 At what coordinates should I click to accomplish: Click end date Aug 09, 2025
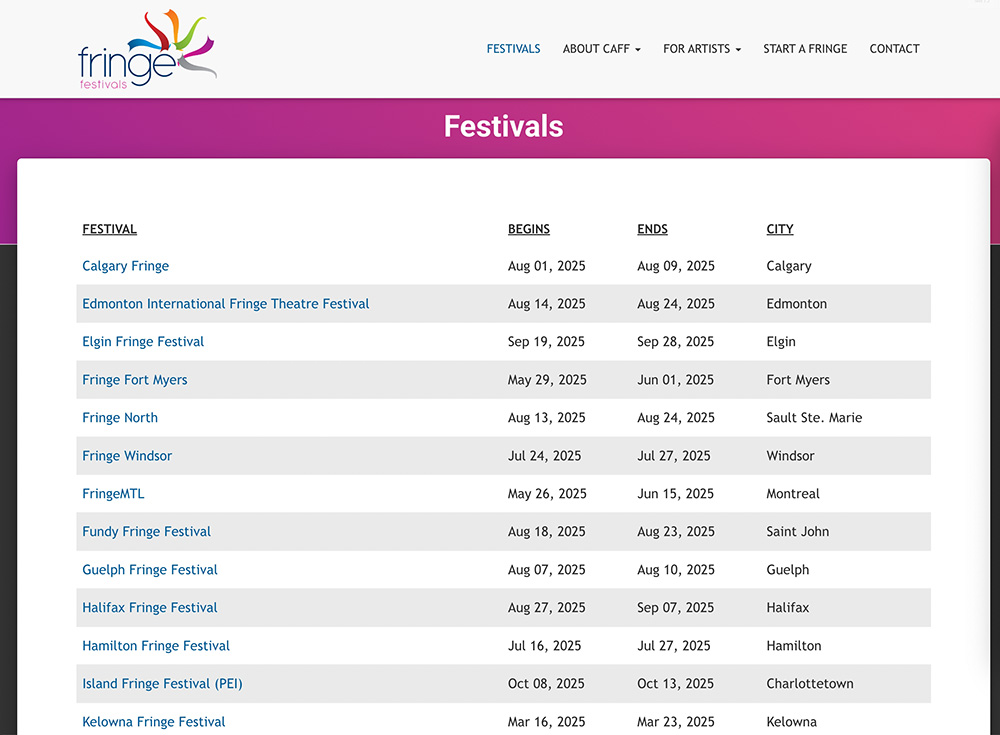click(x=676, y=266)
